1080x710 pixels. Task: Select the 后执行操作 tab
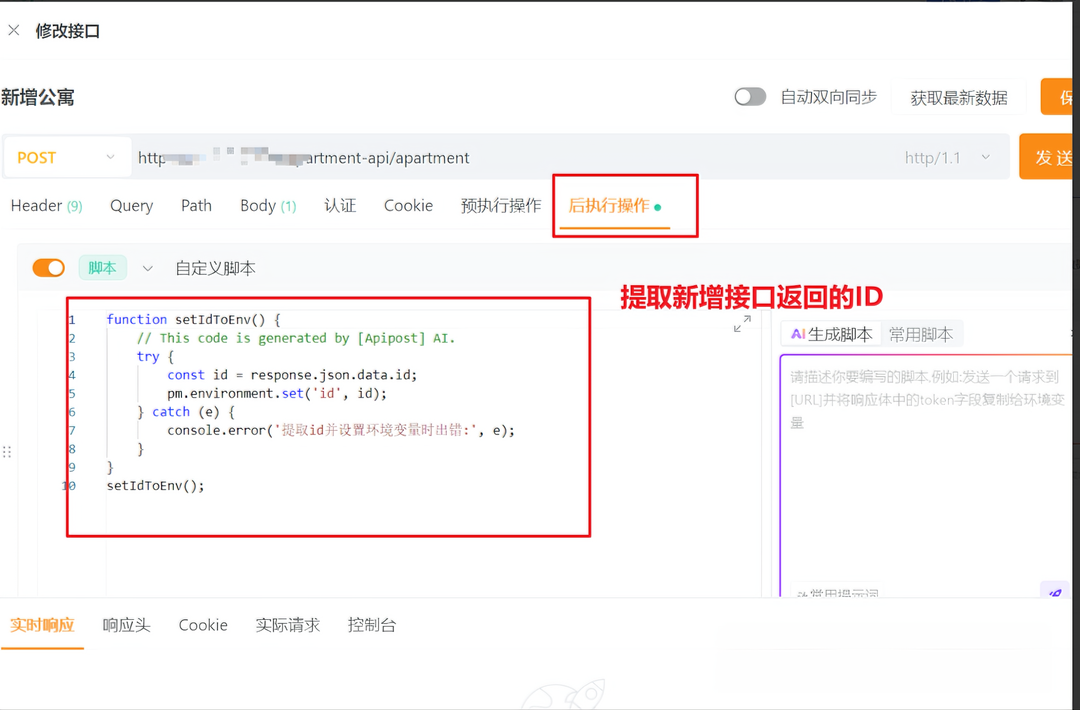(x=614, y=206)
